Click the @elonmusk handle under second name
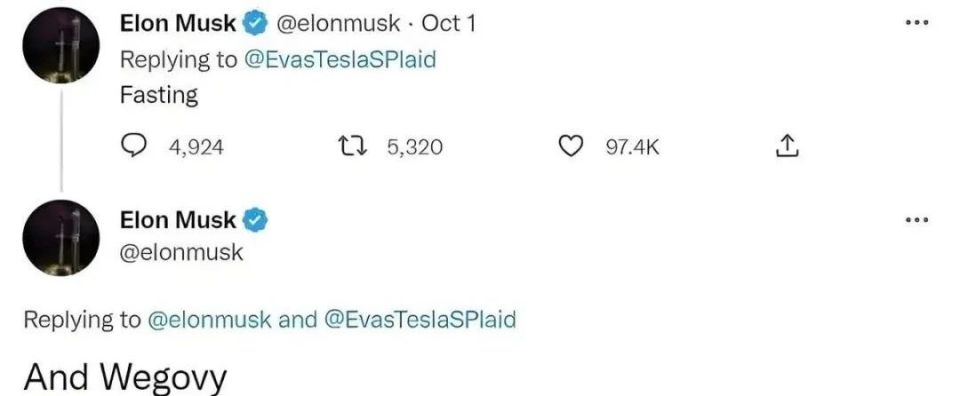The image size is (960, 396). pos(181,252)
